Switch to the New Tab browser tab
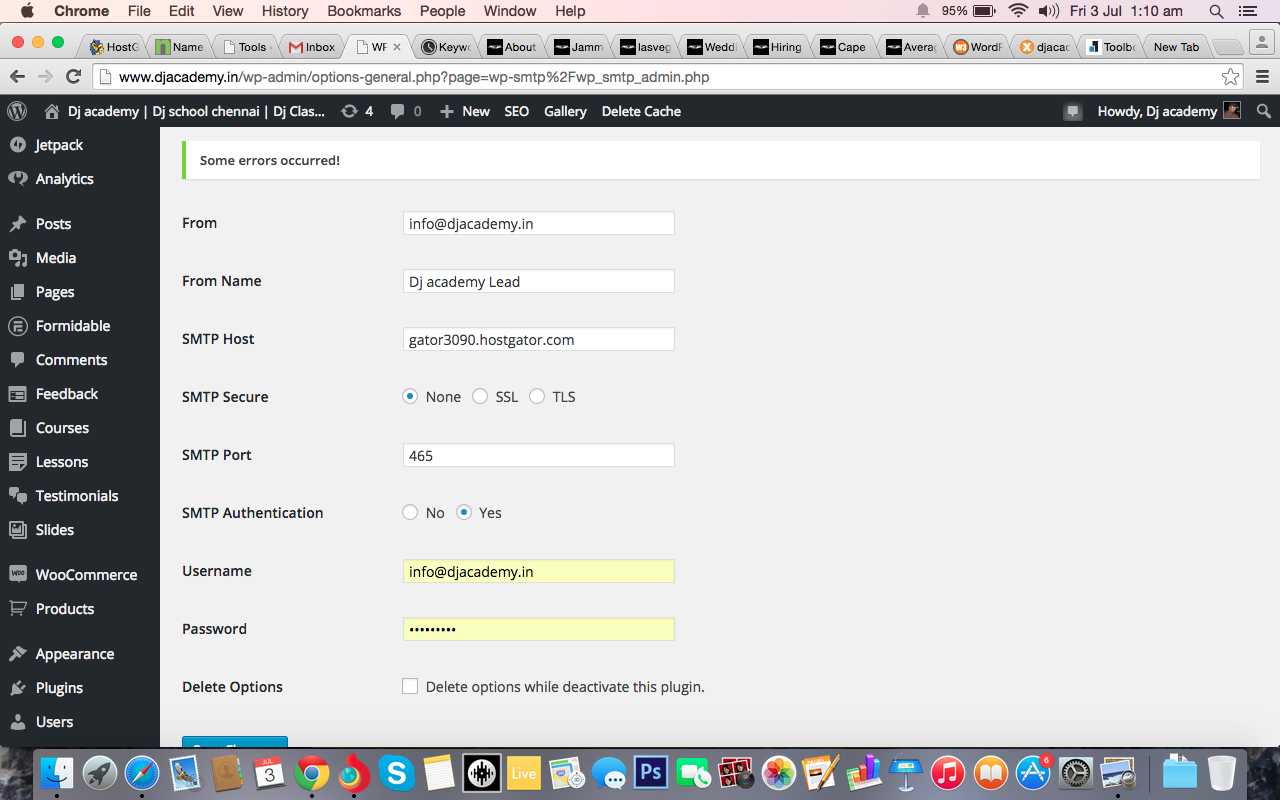Image resolution: width=1280 pixels, height=800 pixels. pos(1176,47)
